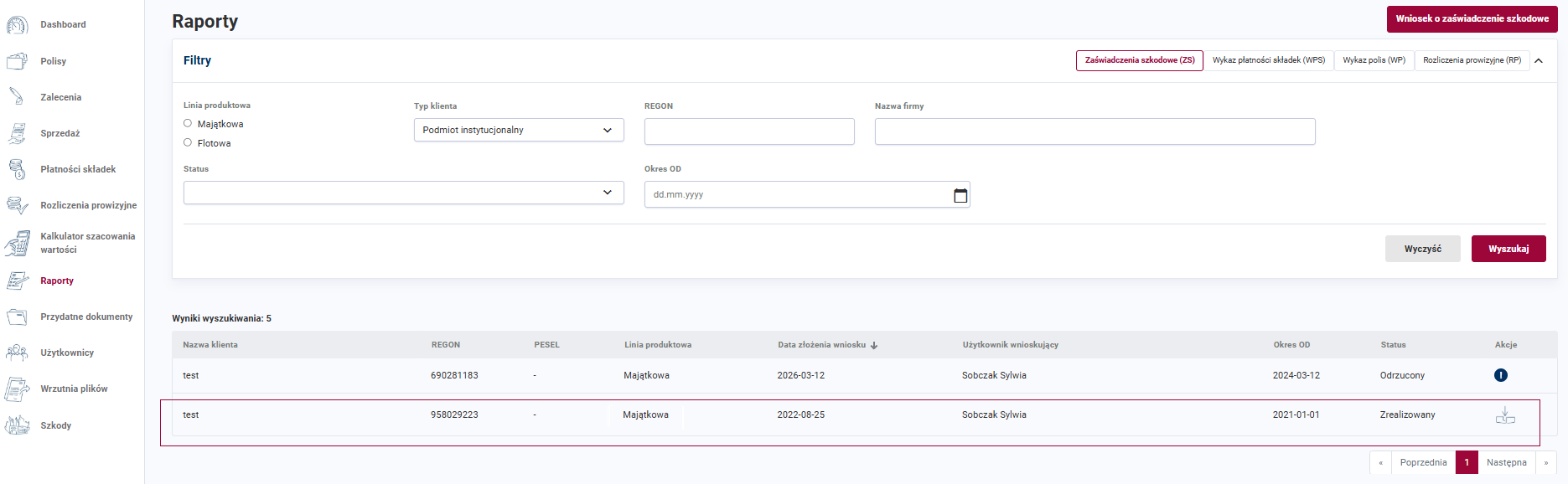Open Płatności składek icon in sidebar
The image size is (1568, 484).
tap(17, 169)
